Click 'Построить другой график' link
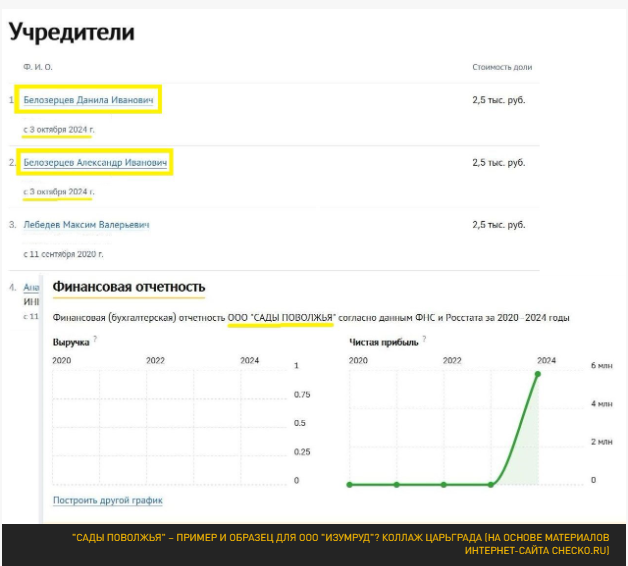Viewport: 628px width, 566px height. (107, 500)
